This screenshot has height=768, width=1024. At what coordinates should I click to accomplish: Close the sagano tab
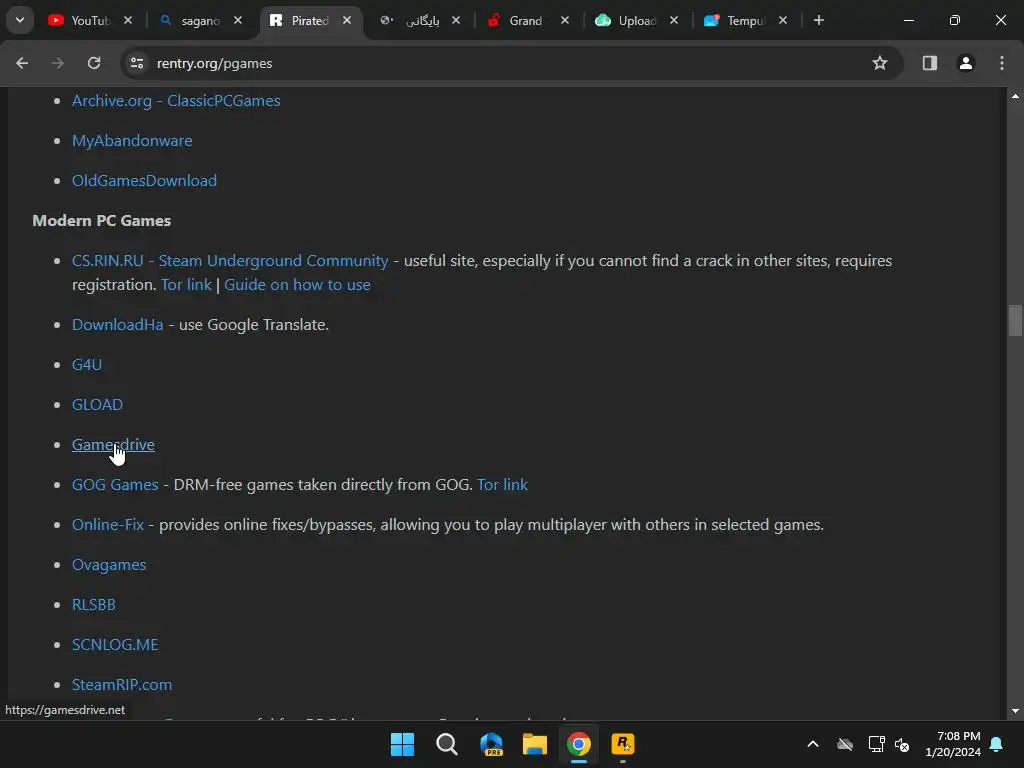point(238,20)
